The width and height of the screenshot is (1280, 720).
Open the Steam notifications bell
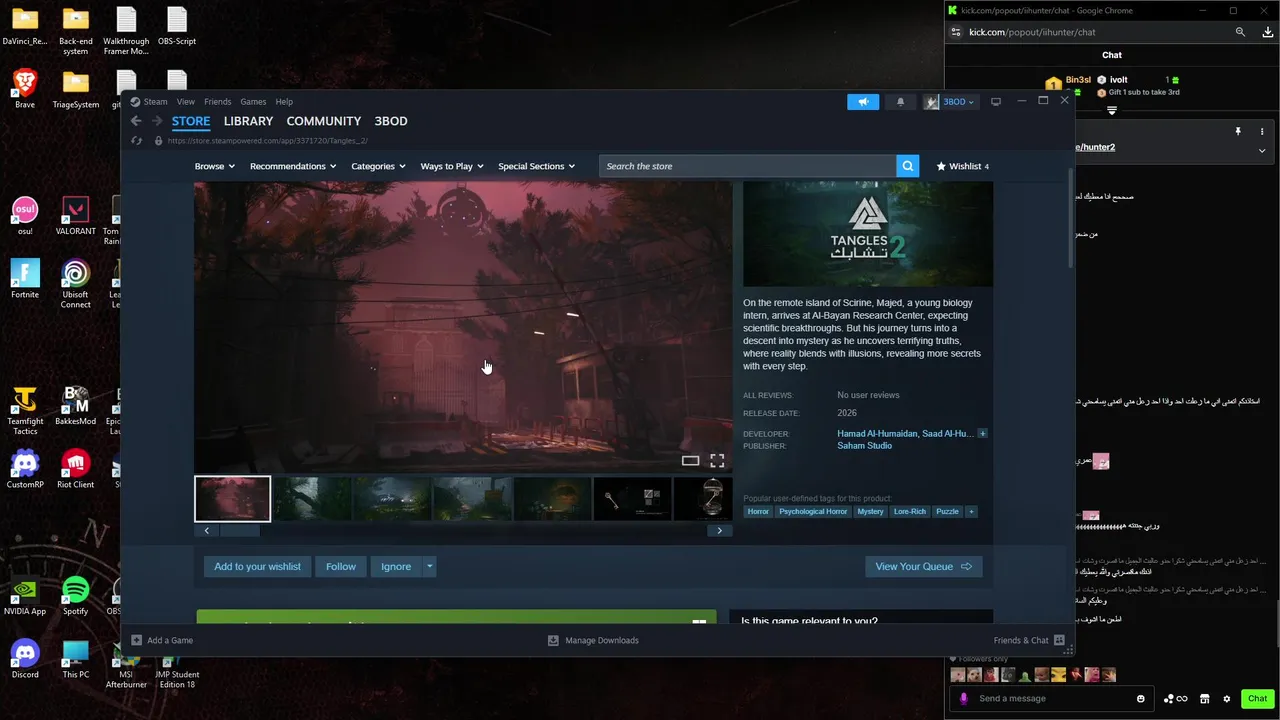[900, 101]
